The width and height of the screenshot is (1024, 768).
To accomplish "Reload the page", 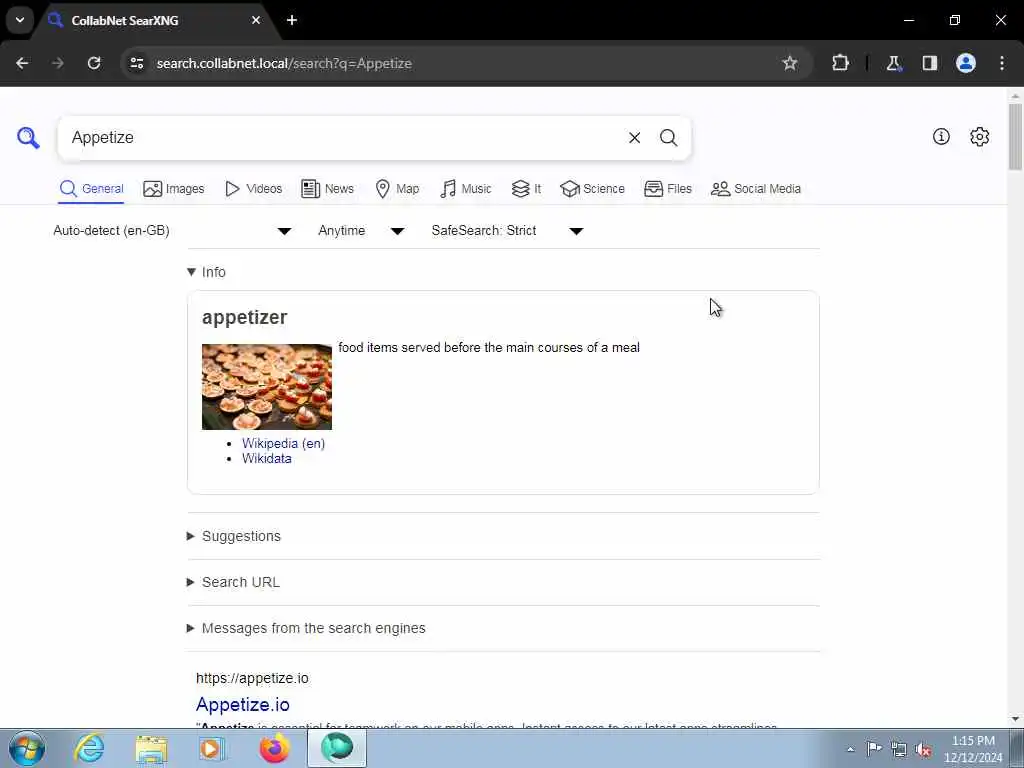I will (x=94, y=63).
